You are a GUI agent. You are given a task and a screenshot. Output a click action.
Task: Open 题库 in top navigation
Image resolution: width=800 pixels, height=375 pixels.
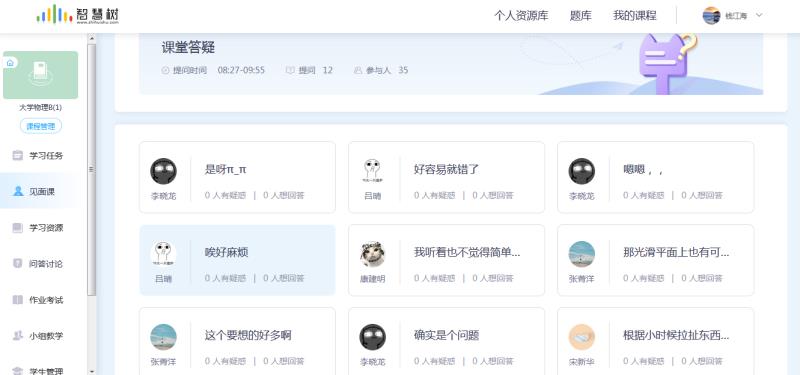581,16
